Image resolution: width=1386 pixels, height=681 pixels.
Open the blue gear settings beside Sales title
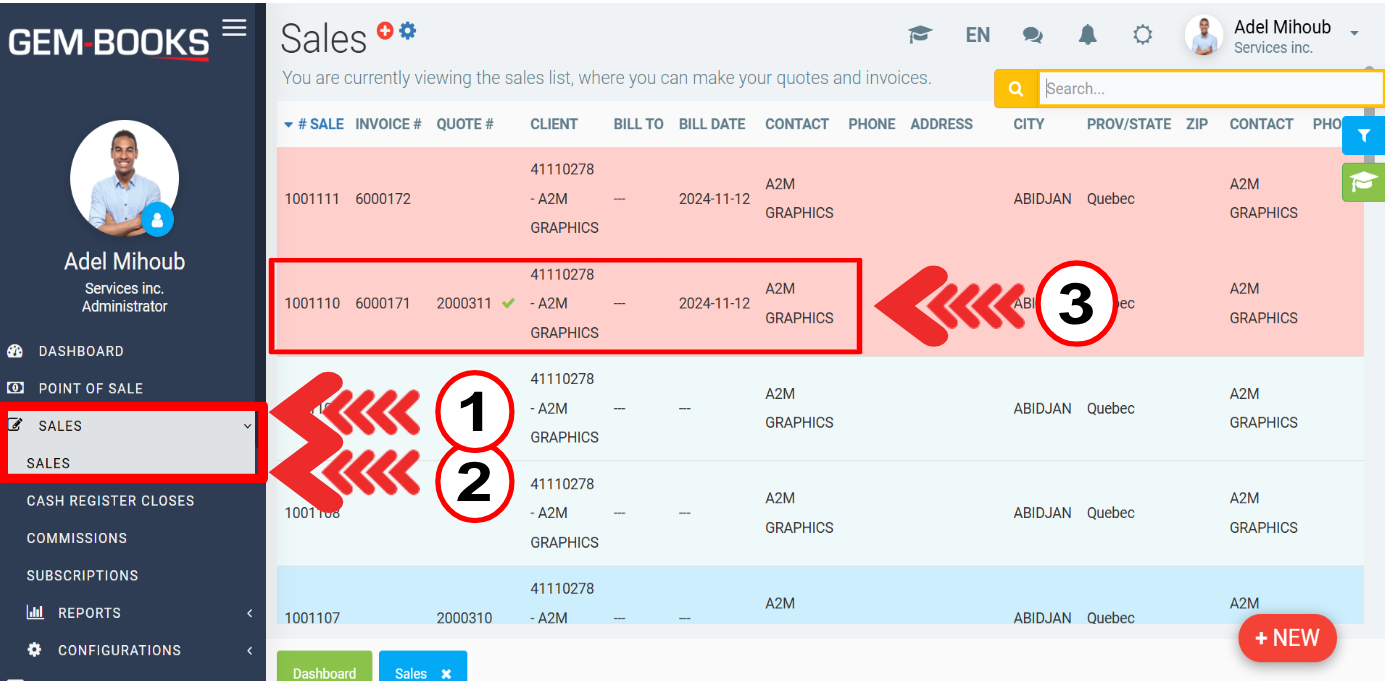(x=408, y=31)
